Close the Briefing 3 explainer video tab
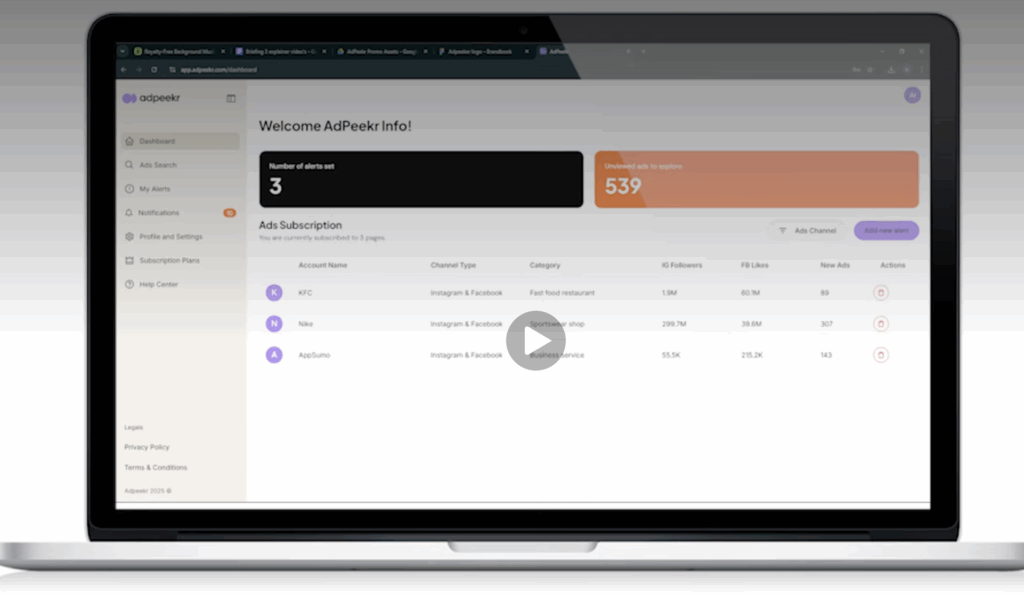This screenshot has width=1024, height=595. click(324, 51)
